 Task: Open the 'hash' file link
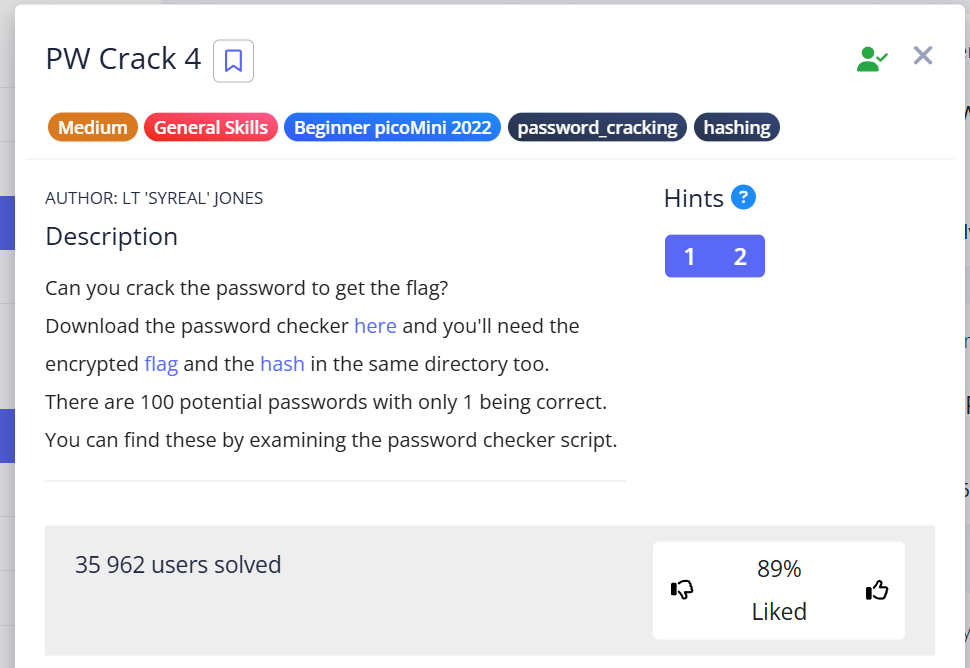coord(282,364)
